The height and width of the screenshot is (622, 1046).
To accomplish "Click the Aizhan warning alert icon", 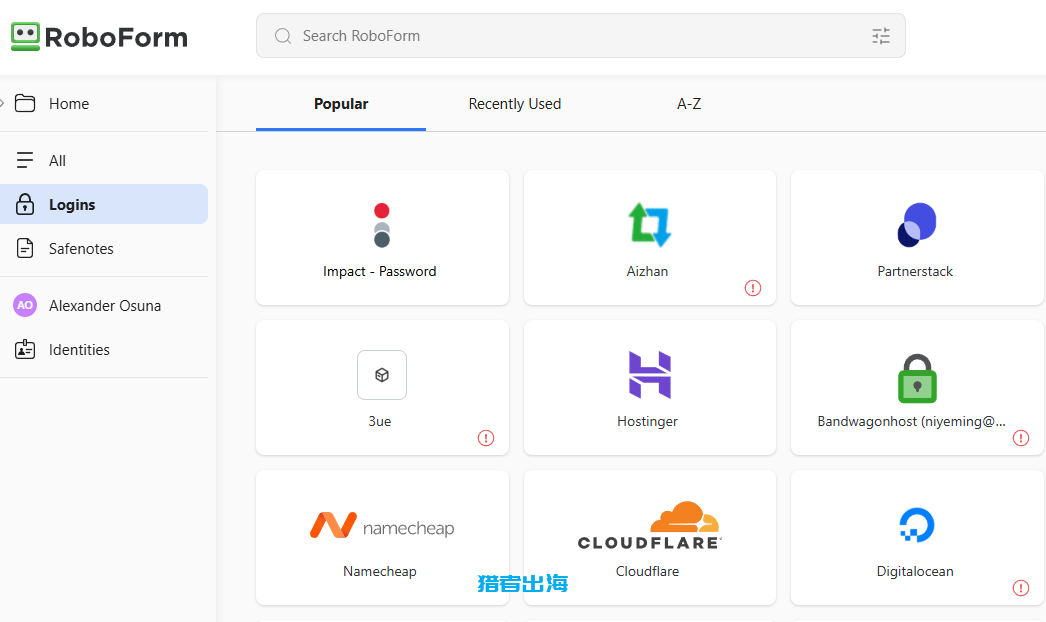I will pyautogui.click(x=753, y=288).
